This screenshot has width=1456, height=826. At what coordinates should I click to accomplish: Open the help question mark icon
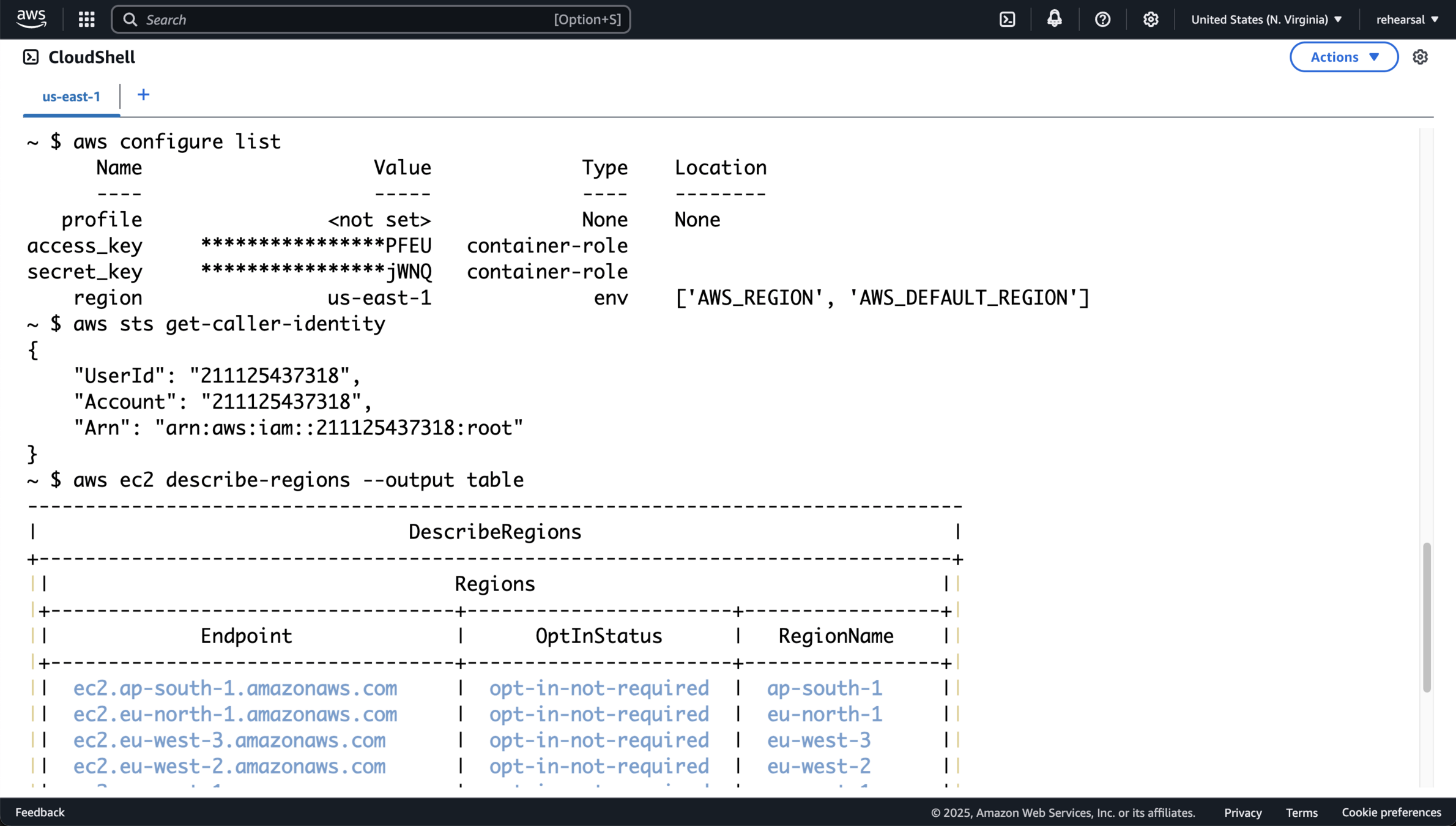coord(1102,20)
